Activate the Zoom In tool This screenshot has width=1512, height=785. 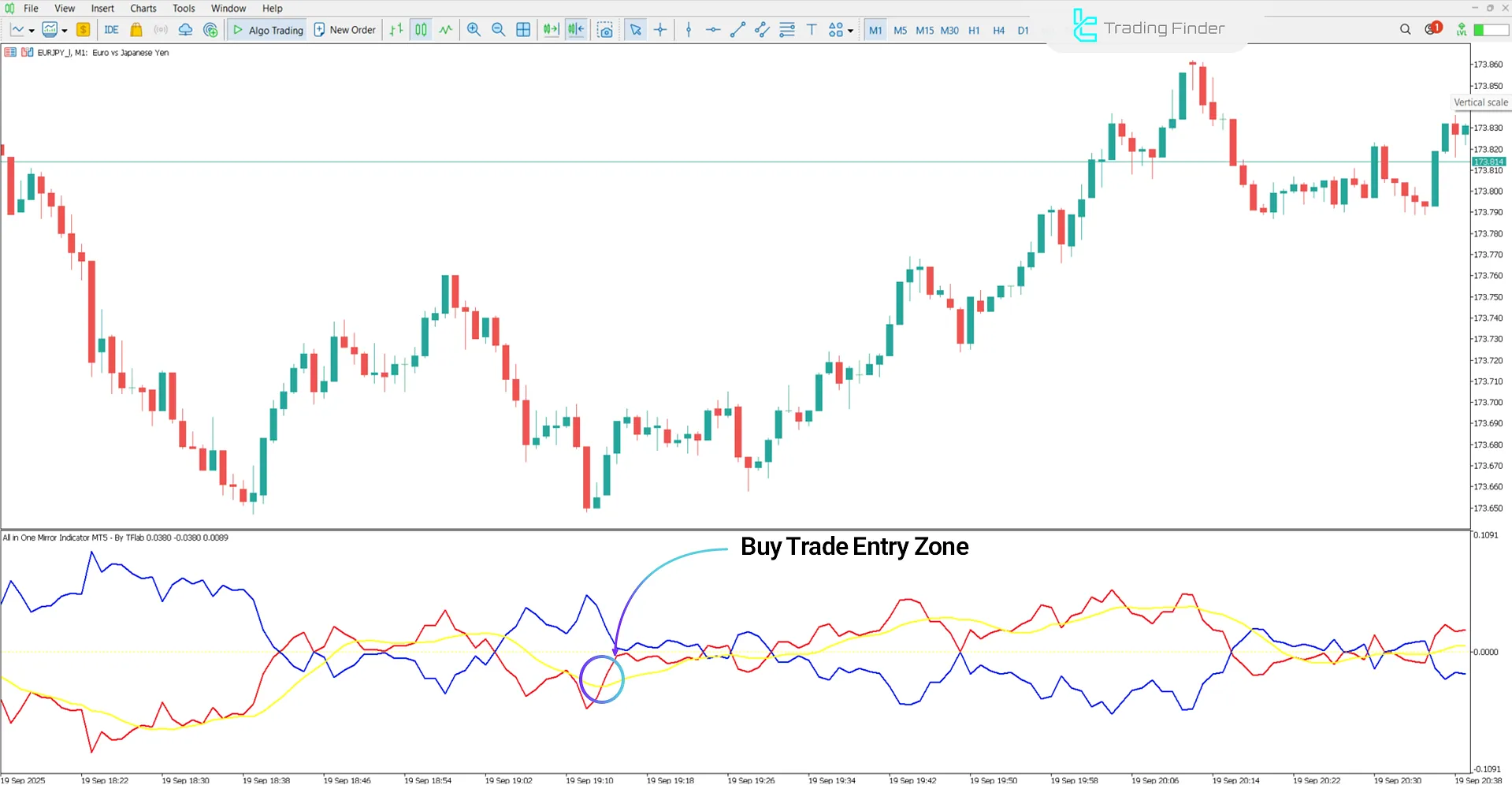(x=474, y=30)
